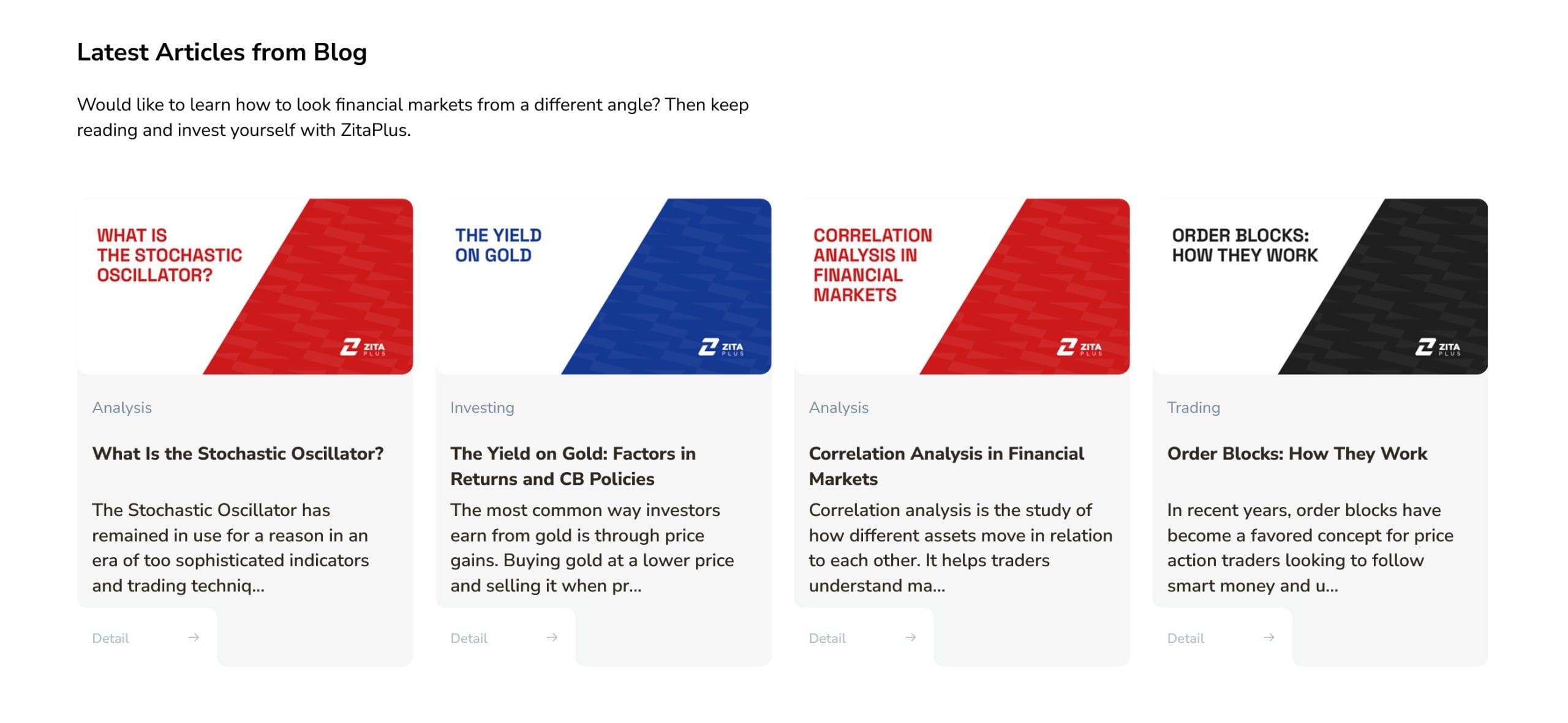Select the Trading category label
1568x723 pixels.
pyautogui.click(x=1193, y=408)
